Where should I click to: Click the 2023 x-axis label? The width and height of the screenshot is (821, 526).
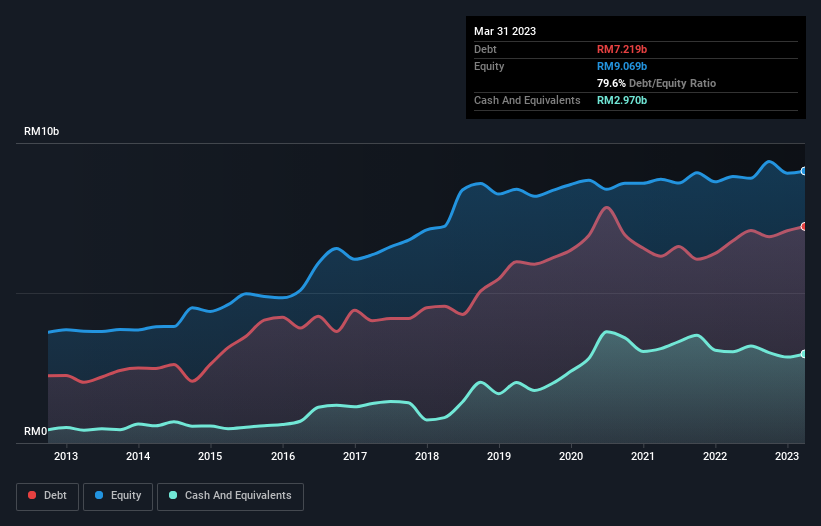(x=787, y=456)
